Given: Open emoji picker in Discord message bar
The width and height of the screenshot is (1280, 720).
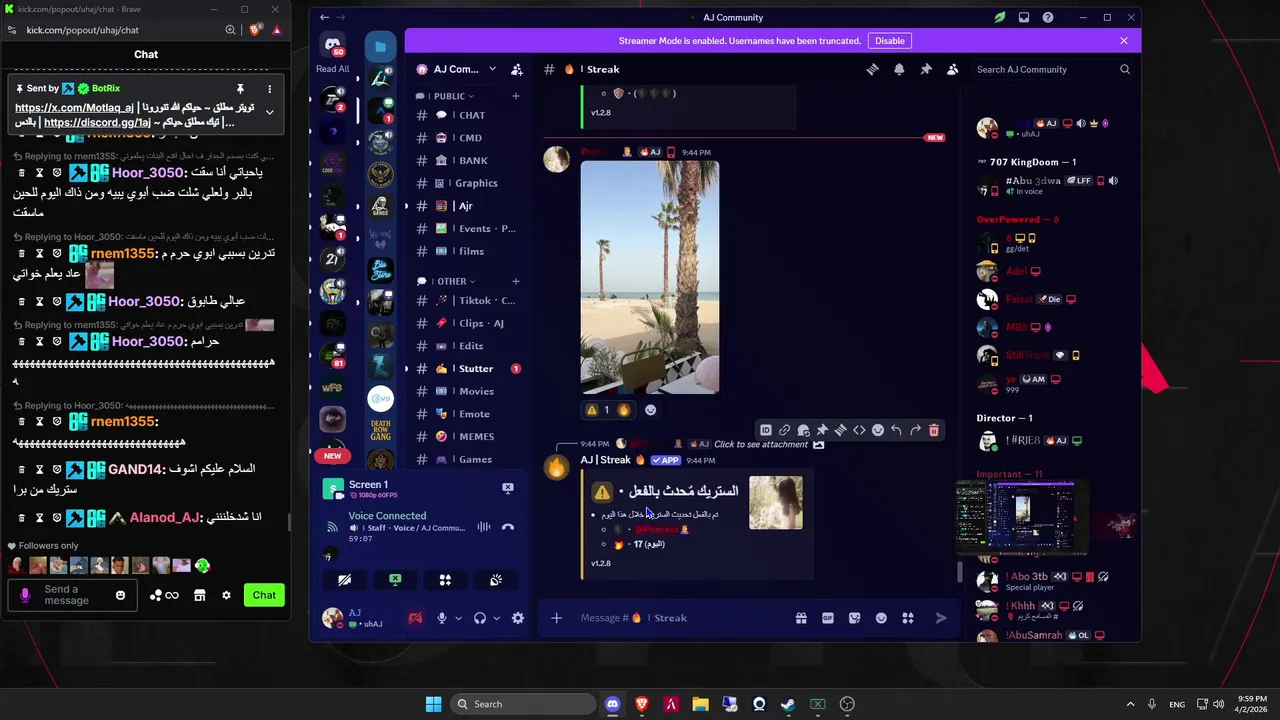Looking at the screenshot, I should click(881, 618).
